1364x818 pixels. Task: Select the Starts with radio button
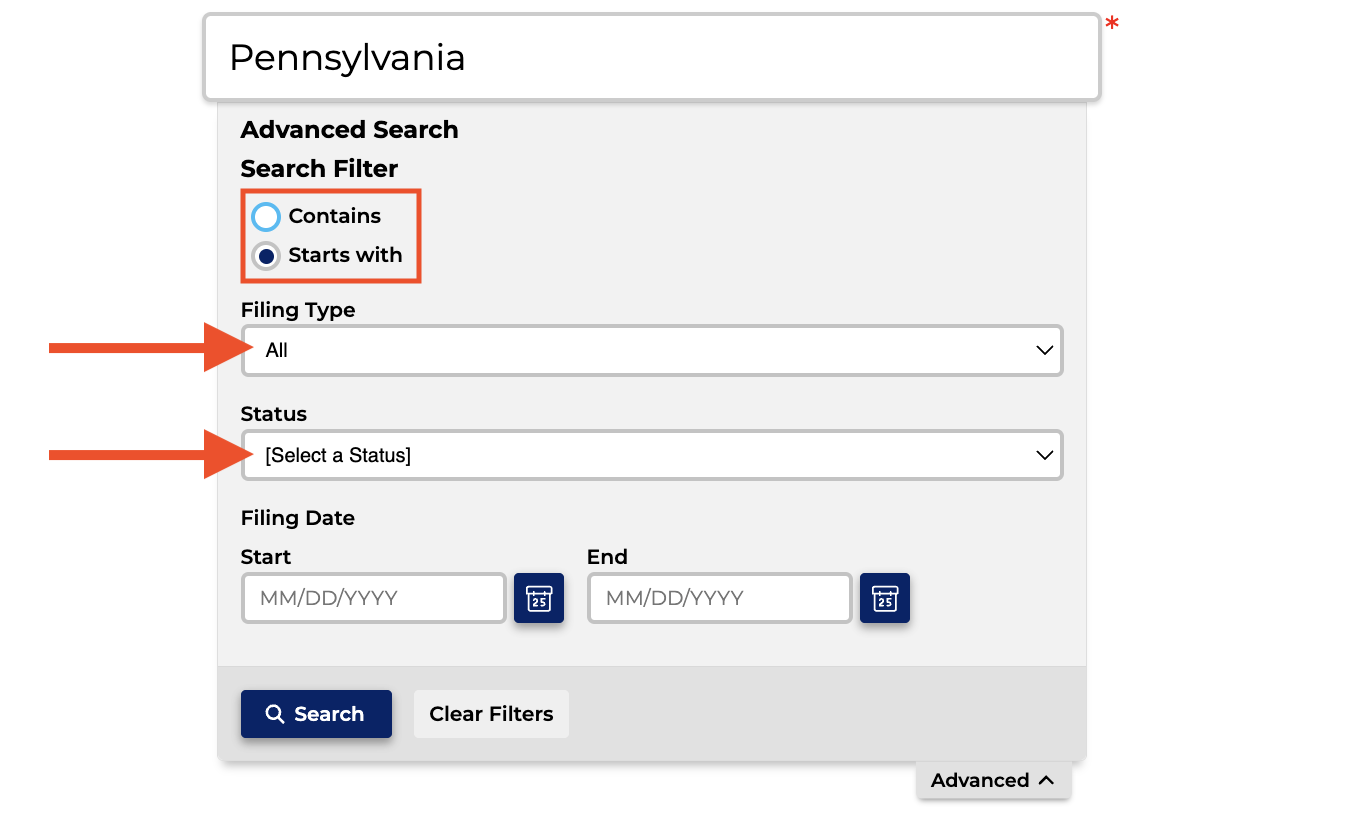266,256
